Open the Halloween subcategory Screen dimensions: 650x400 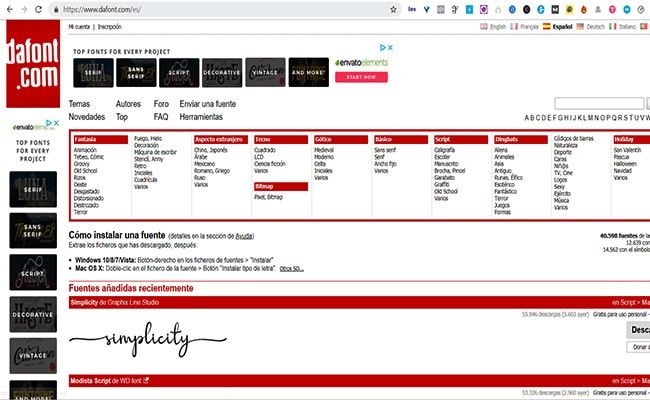625,164
